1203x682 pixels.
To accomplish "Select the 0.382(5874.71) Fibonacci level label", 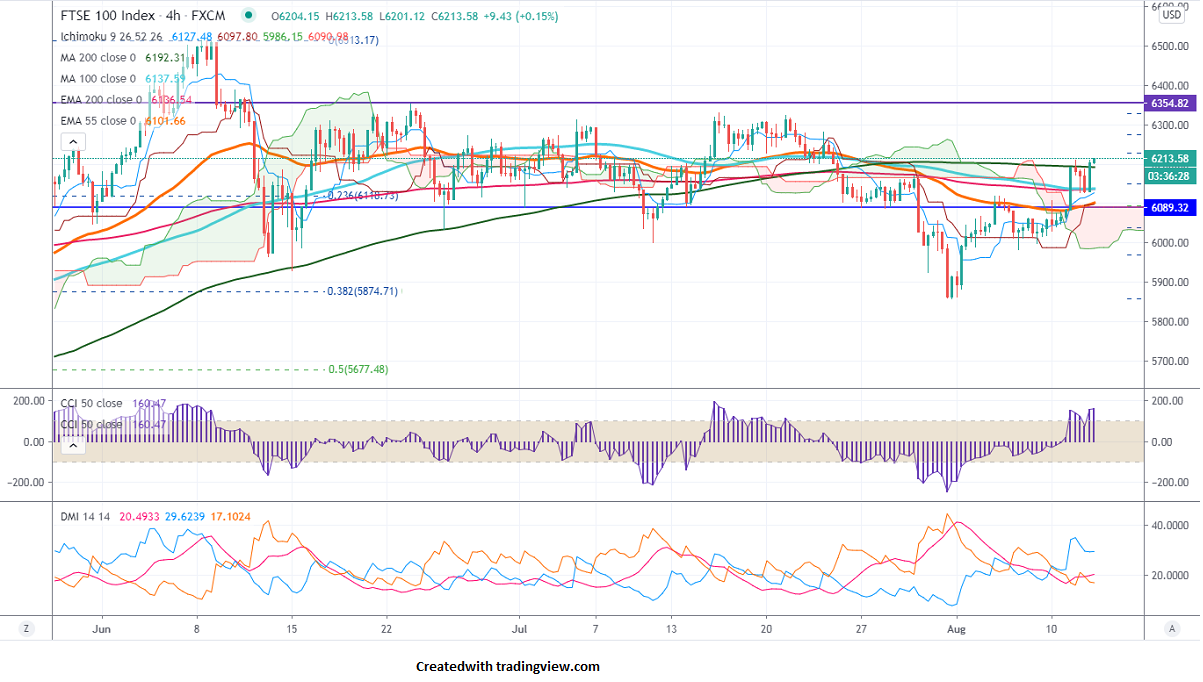I will point(363,292).
